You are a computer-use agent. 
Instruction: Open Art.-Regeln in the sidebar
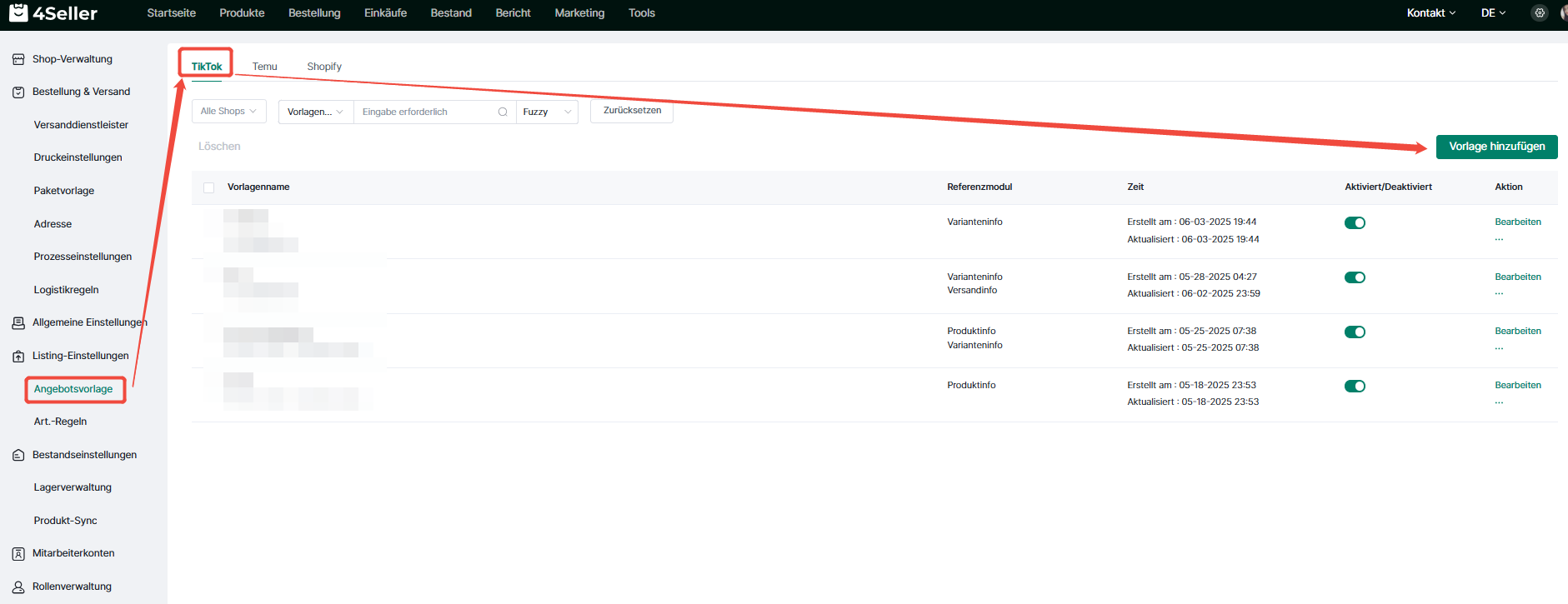coord(60,422)
